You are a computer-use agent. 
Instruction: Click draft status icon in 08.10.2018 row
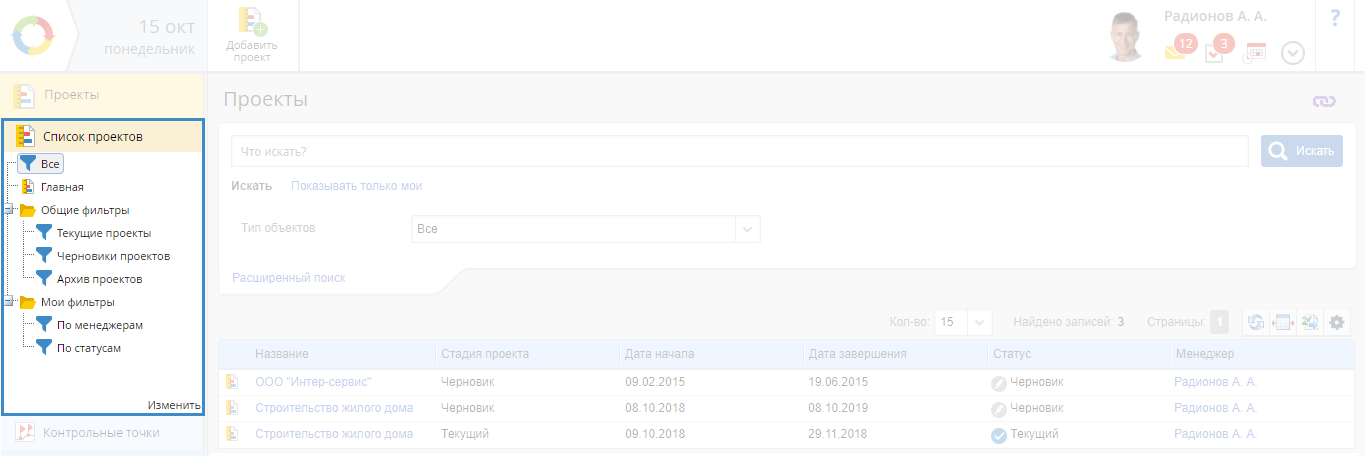(x=998, y=409)
